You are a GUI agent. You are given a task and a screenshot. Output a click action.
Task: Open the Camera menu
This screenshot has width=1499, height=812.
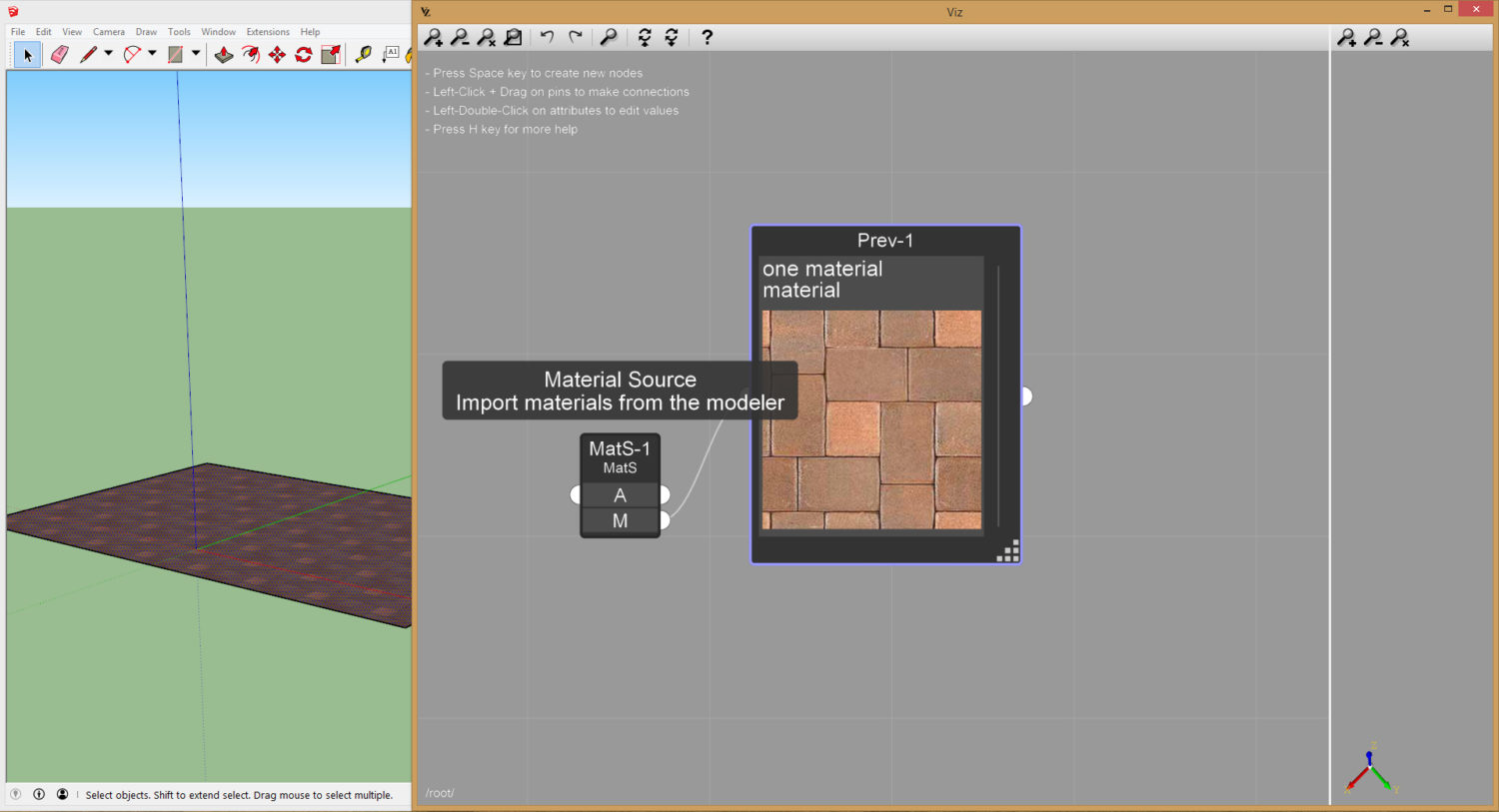pos(108,31)
